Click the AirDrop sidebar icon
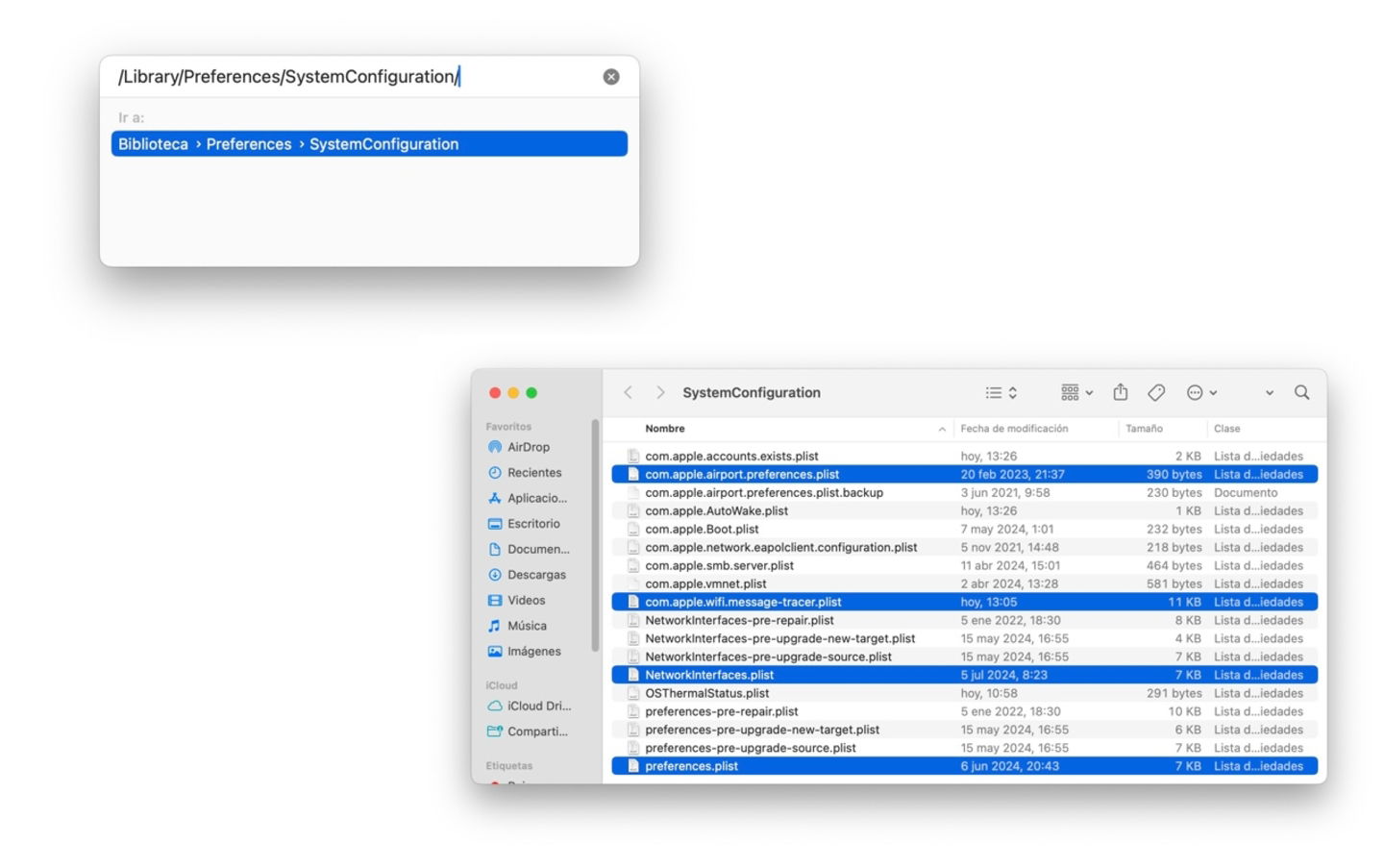This screenshot has width=1384, height=868. (495, 447)
